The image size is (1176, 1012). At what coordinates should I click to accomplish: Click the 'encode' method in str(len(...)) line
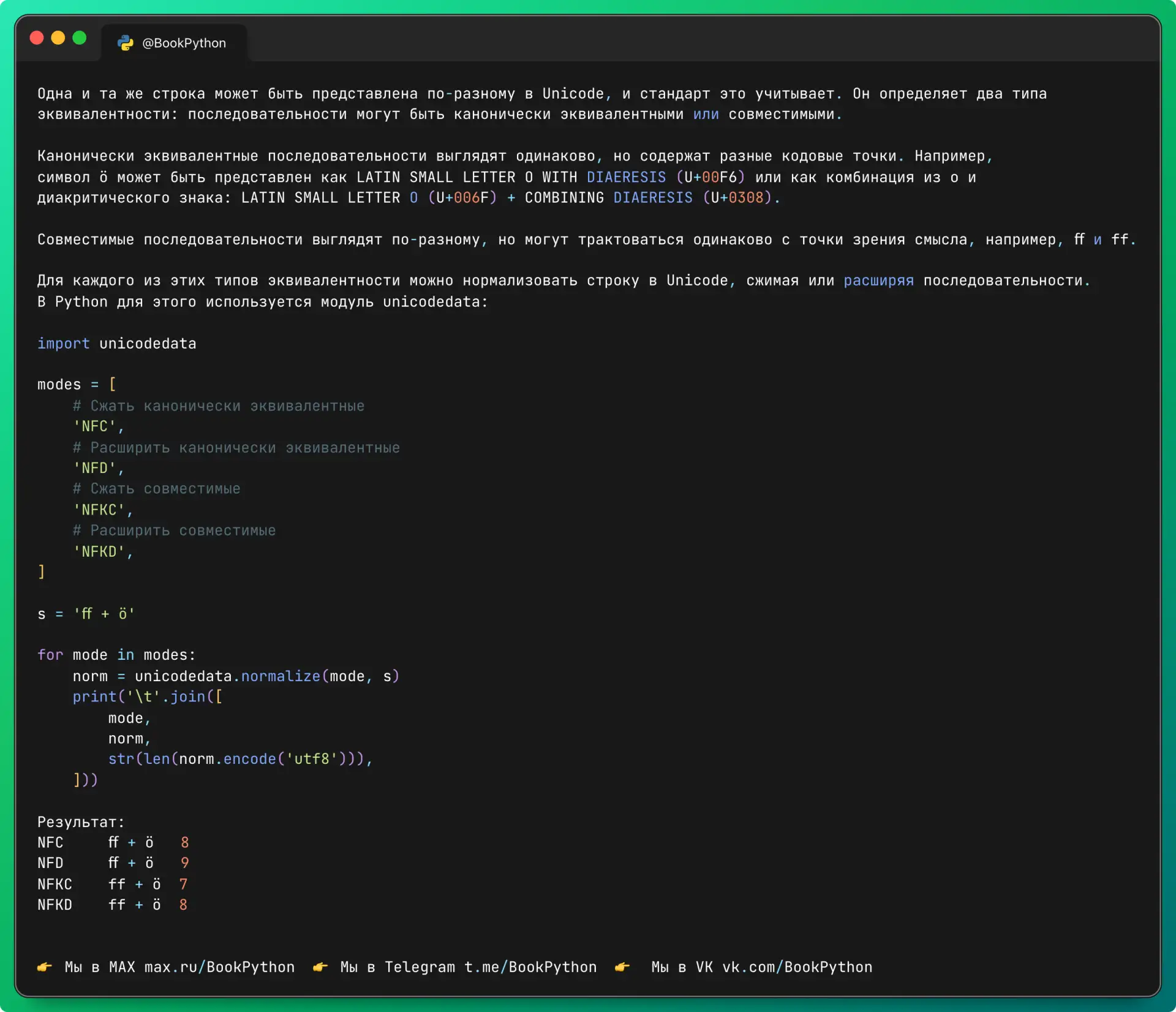tap(250, 759)
